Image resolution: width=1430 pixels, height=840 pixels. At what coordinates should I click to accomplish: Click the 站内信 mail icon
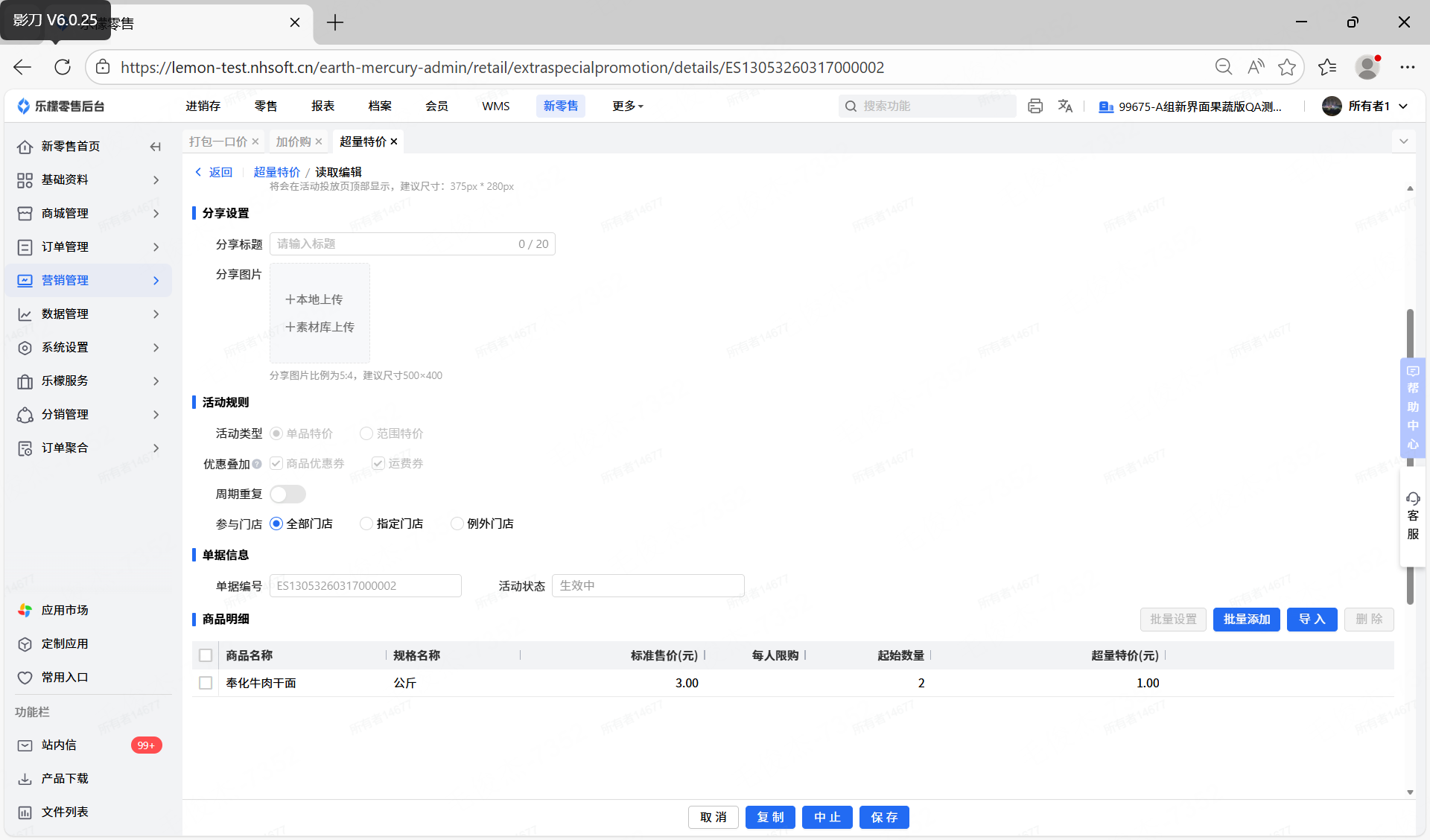pos(25,745)
